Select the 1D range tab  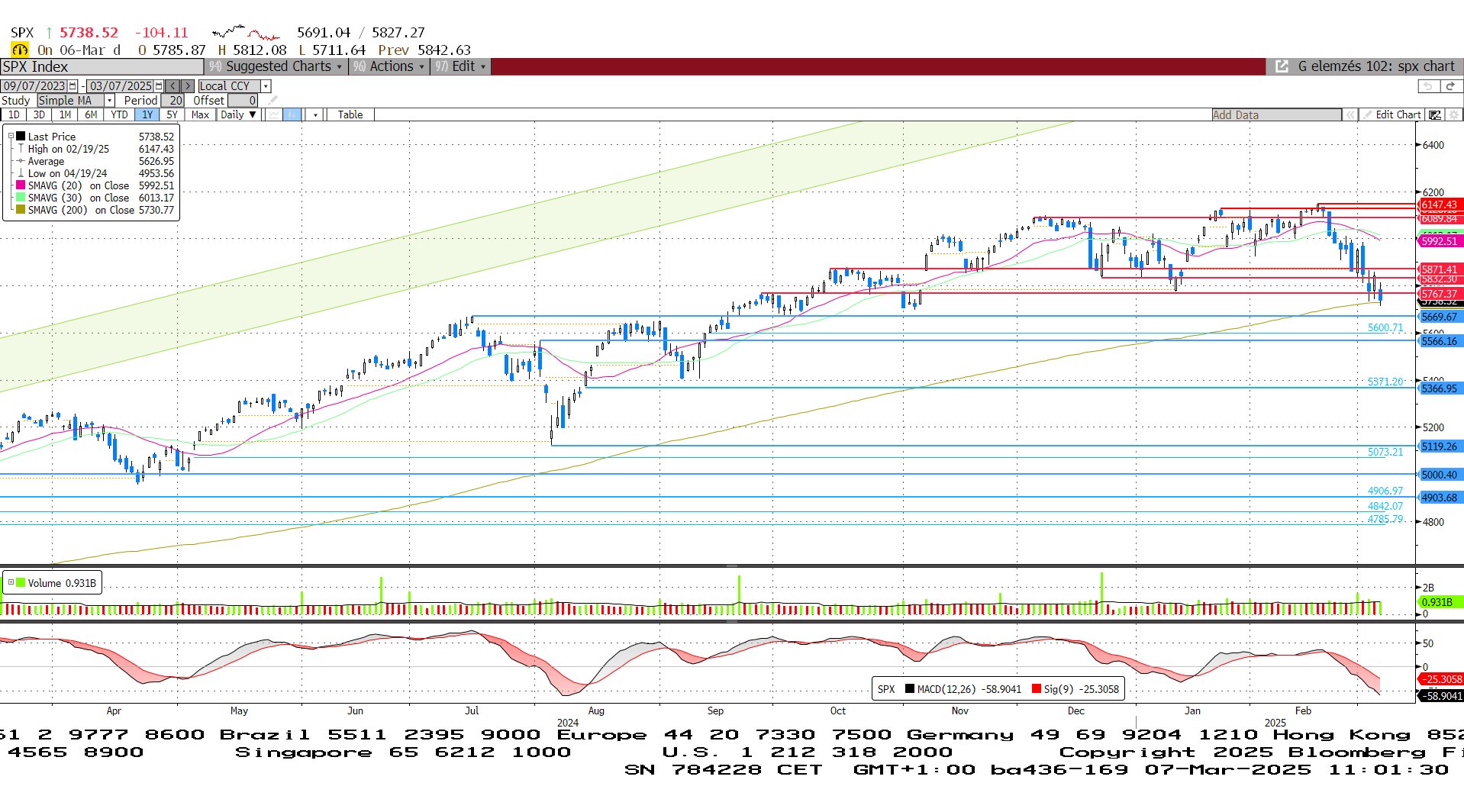pyautogui.click(x=14, y=114)
